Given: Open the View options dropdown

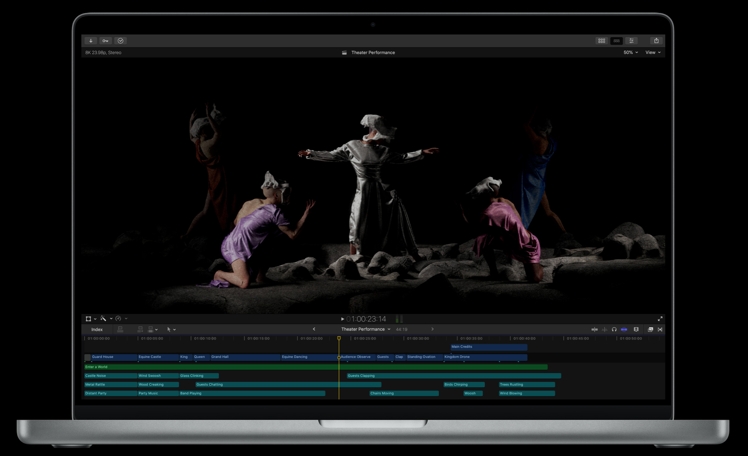Looking at the screenshot, I should [x=652, y=52].
